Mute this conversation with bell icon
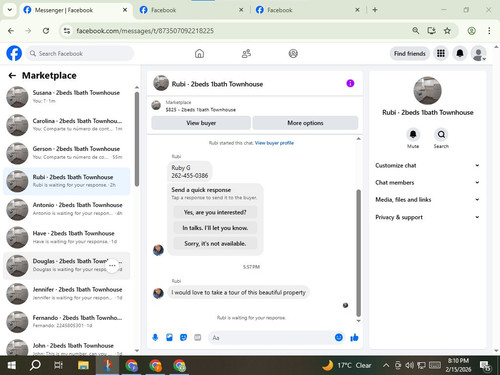 [x=413, y=134]
